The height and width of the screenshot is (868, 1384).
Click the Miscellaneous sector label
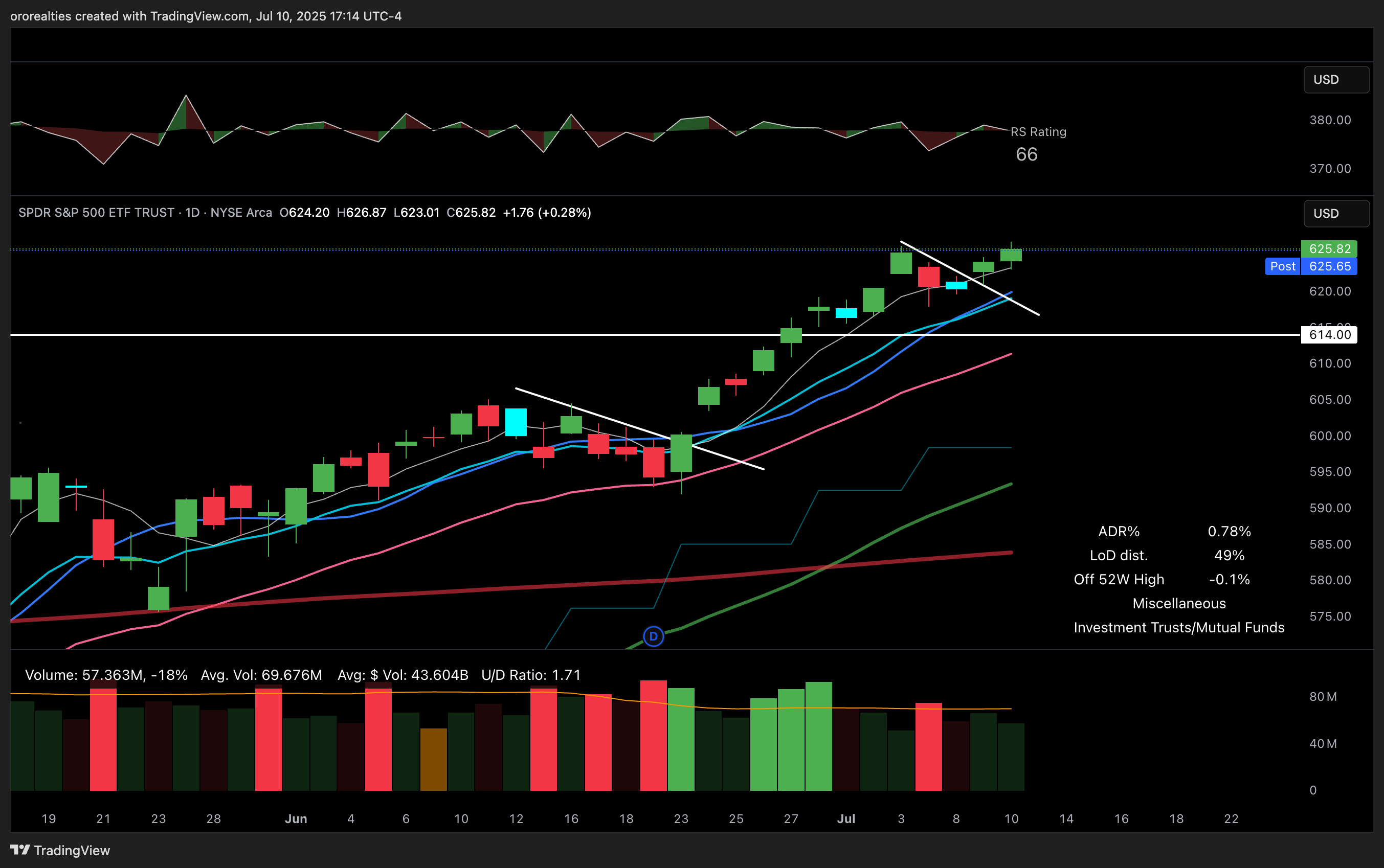(1179, 603)
